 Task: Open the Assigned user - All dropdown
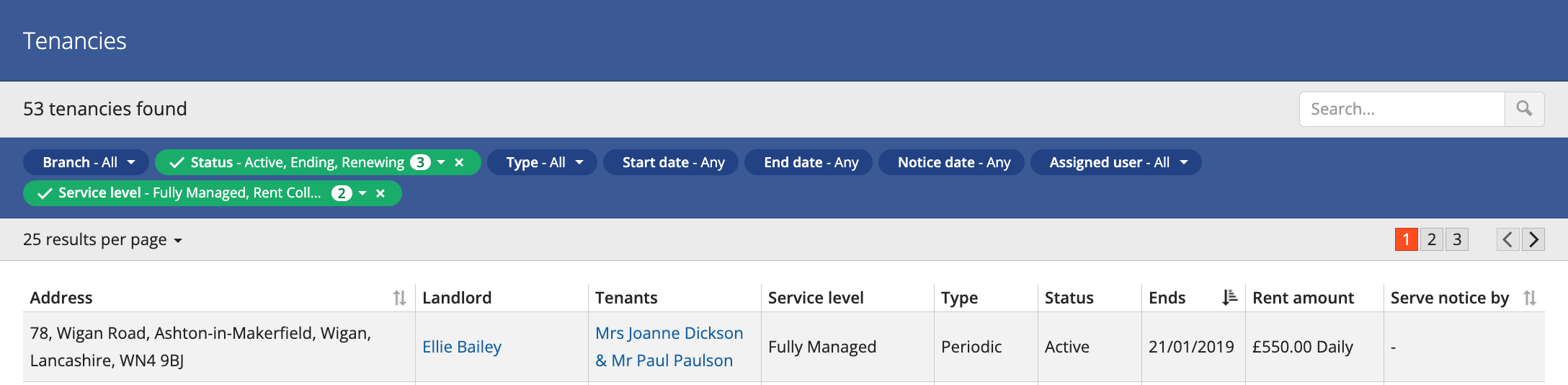1115,162
